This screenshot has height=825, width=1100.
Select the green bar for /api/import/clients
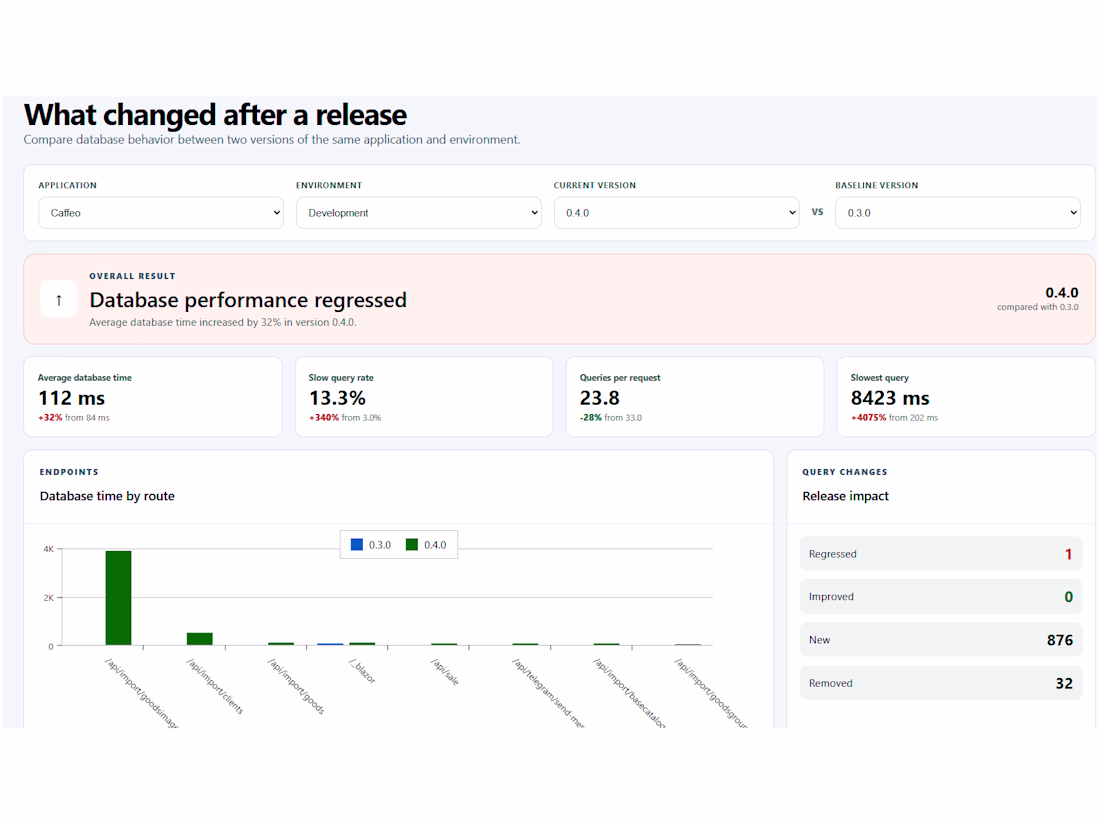(x=200, y=638)
